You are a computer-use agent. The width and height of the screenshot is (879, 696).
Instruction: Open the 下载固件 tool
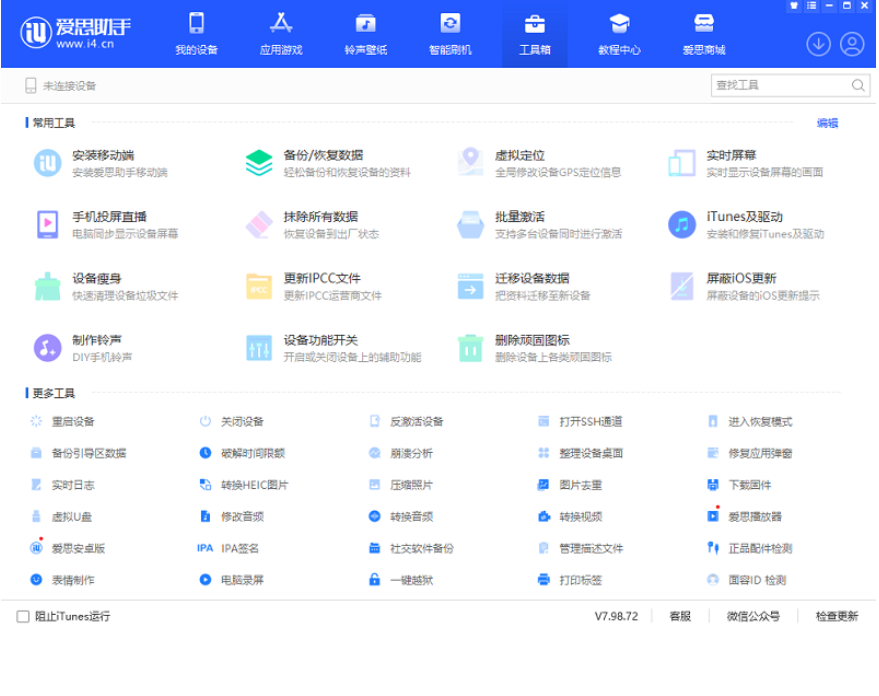739,485
